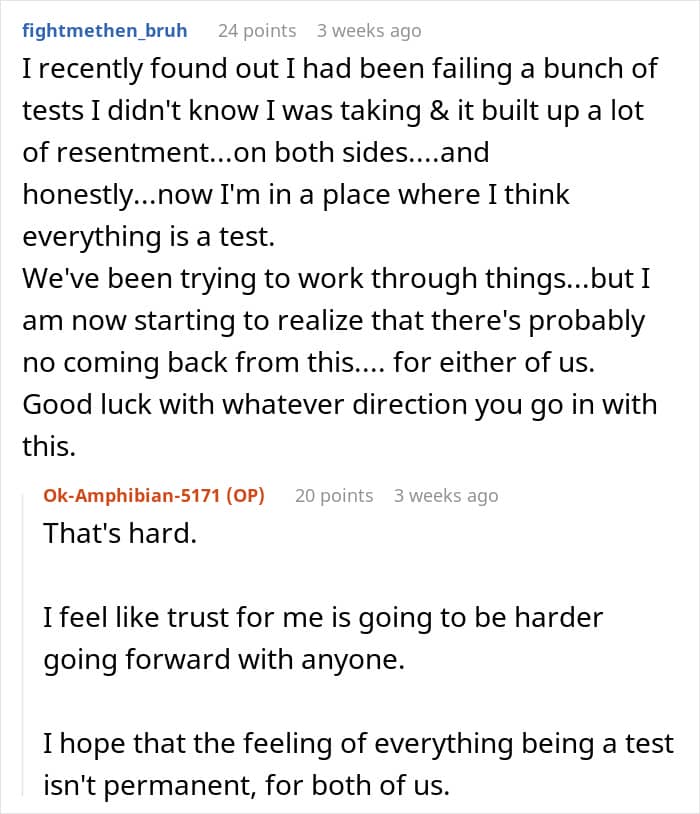Click the first comment's 3 weeks ago timestamp
Image resolution: width=700 pixels, height=814 pixels.
pos(369,30)
